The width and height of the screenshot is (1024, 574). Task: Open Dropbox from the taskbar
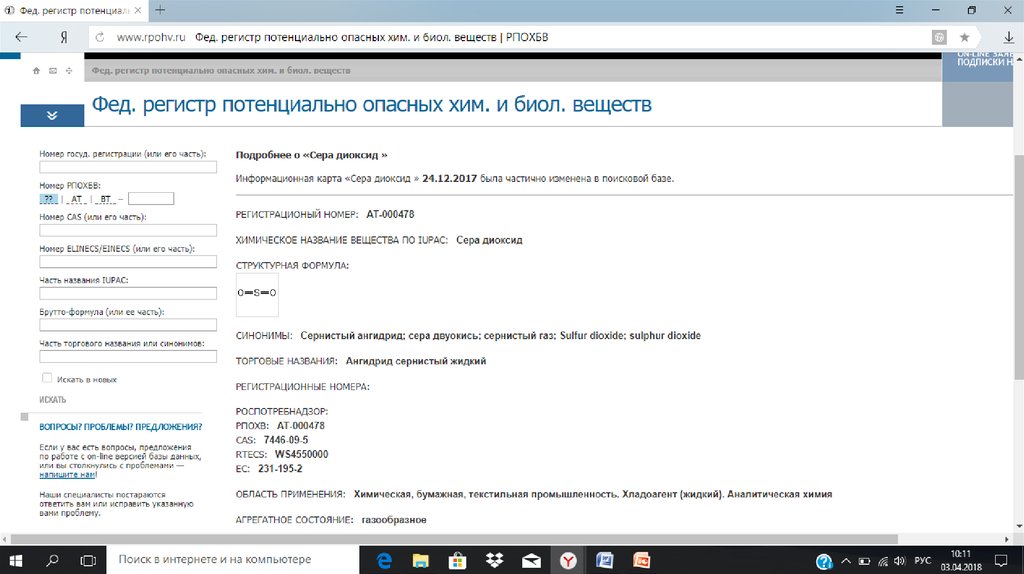point(494,560)
